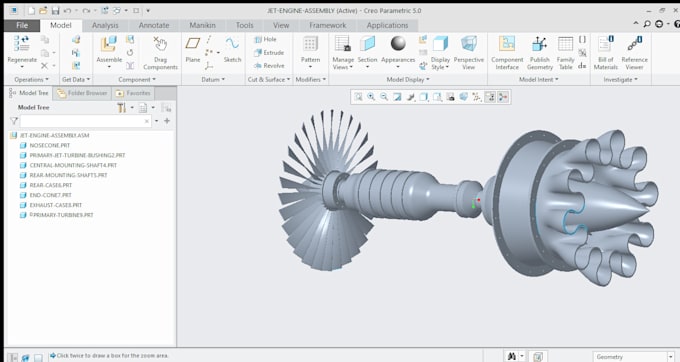Expand the Operations group menu

pos(31,80)
